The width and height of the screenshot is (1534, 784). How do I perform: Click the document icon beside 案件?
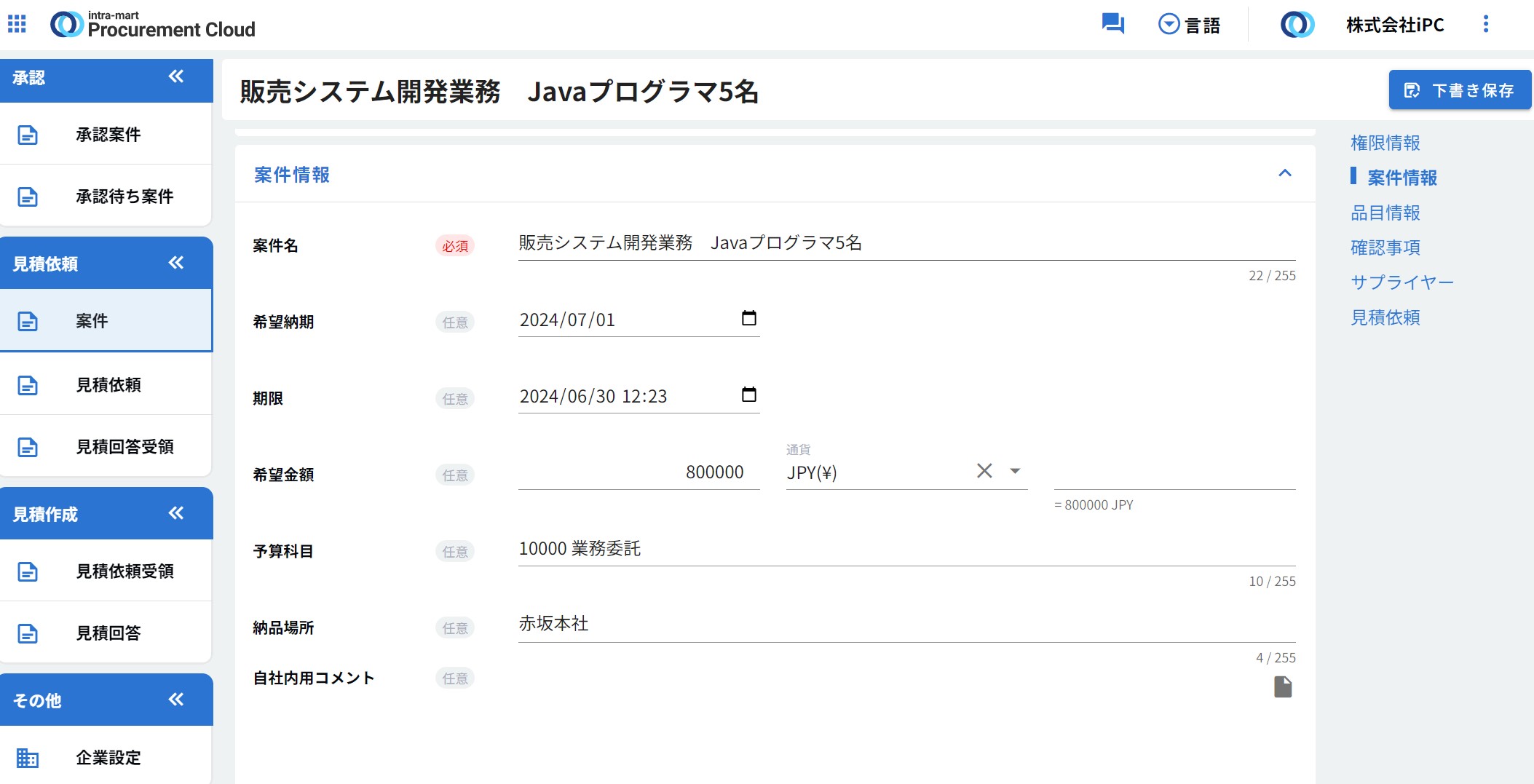[28, 321]
